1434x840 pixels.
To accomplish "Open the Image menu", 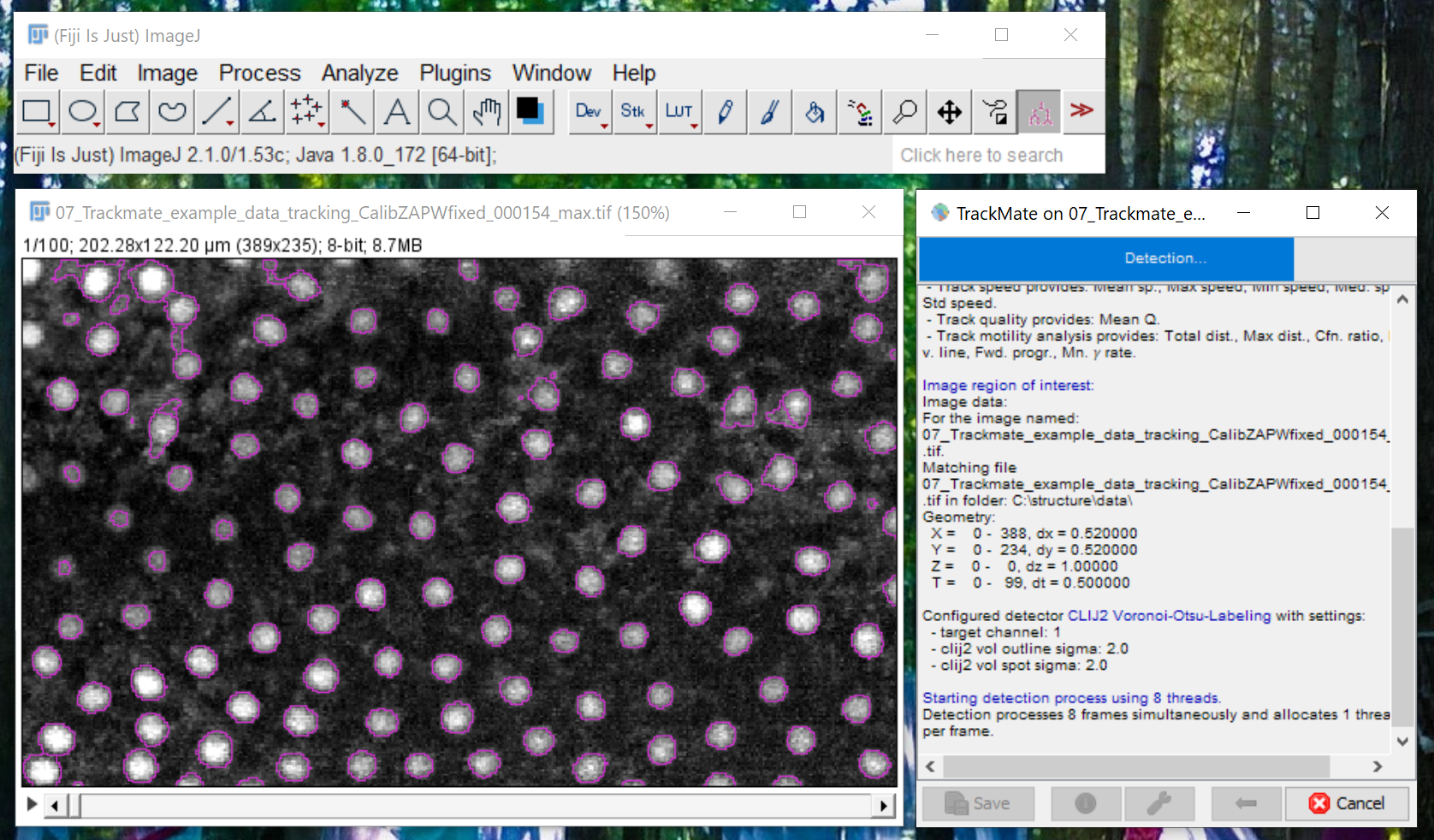I will [168, 73].
